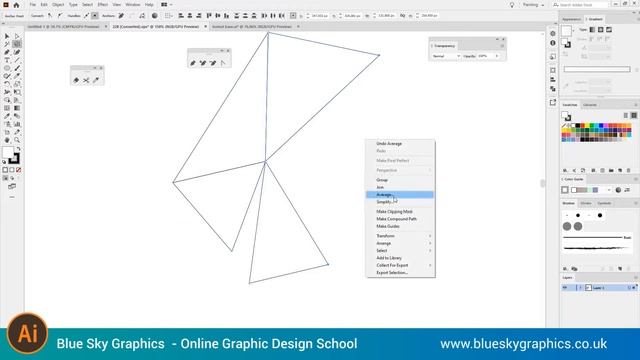Select the Ellipse shape tool
This screenshot has height=360, width=640.
(7, 68)
